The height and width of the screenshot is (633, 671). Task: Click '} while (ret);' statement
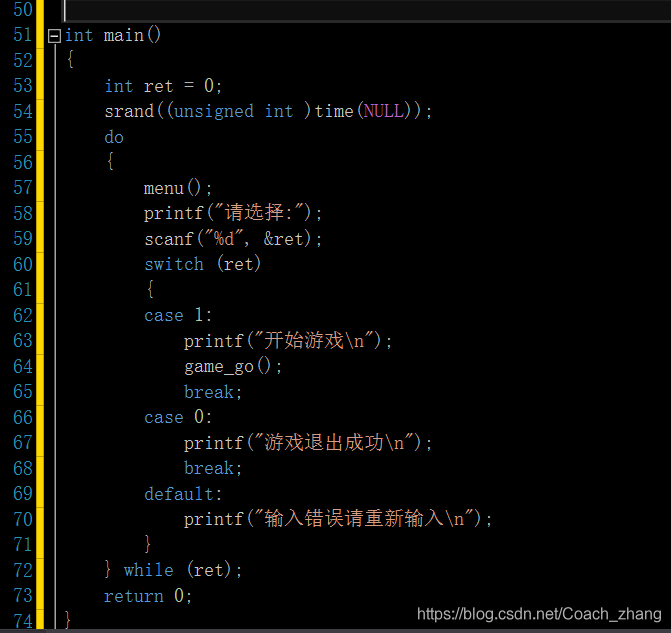(173, 570)
